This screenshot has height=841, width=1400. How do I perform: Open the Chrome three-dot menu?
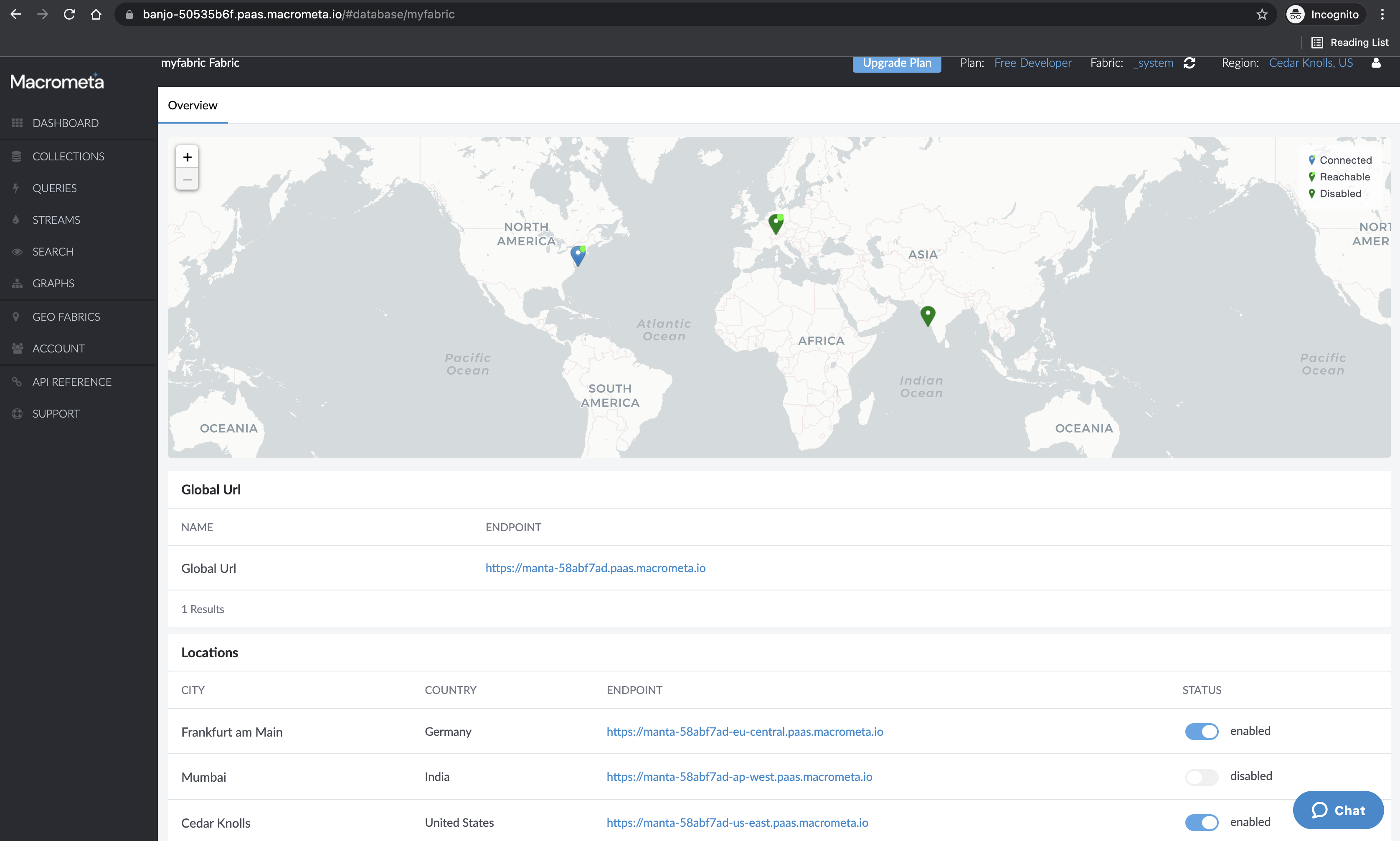(x=1382, y=14)
